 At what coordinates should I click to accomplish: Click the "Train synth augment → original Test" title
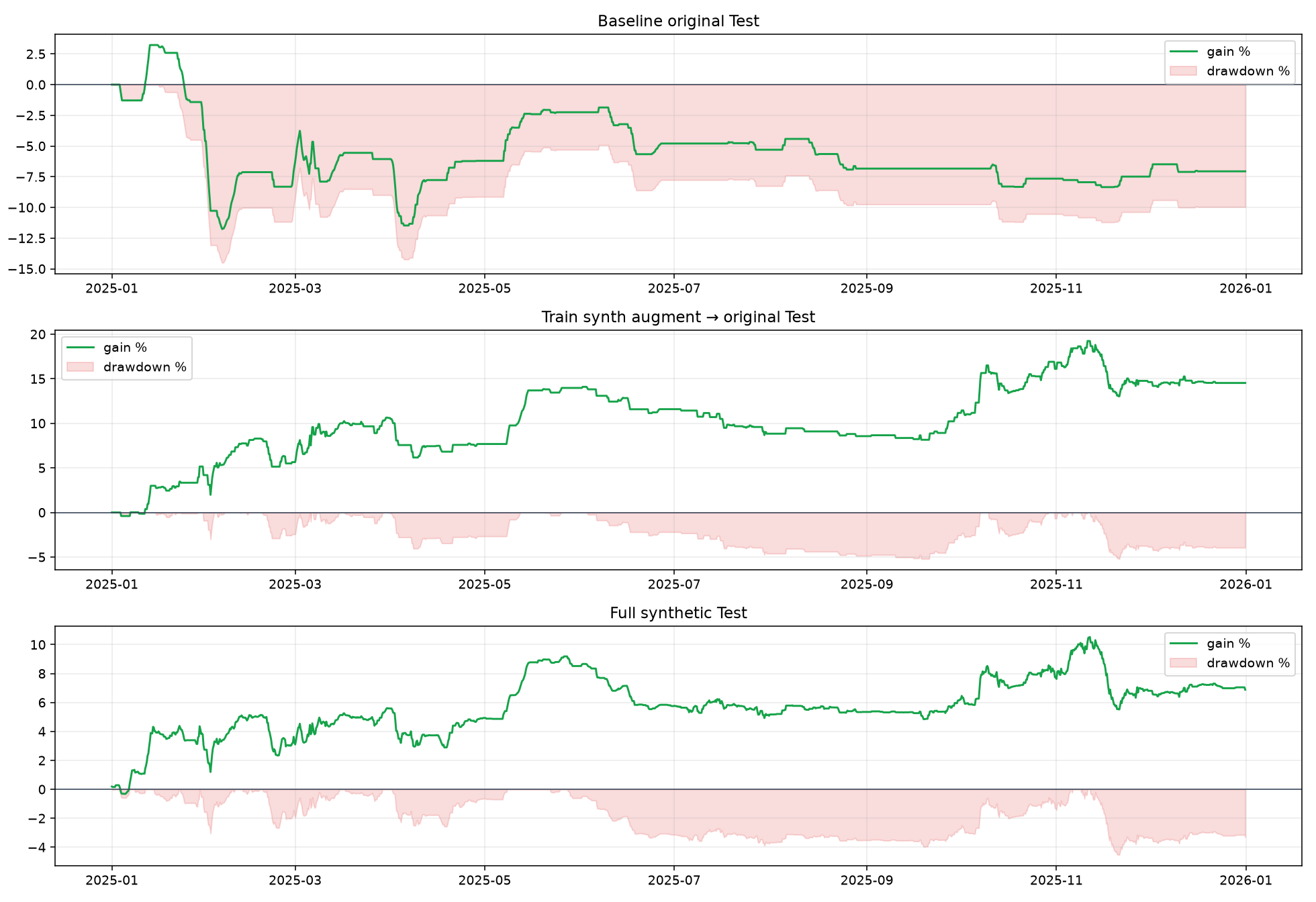678,317
